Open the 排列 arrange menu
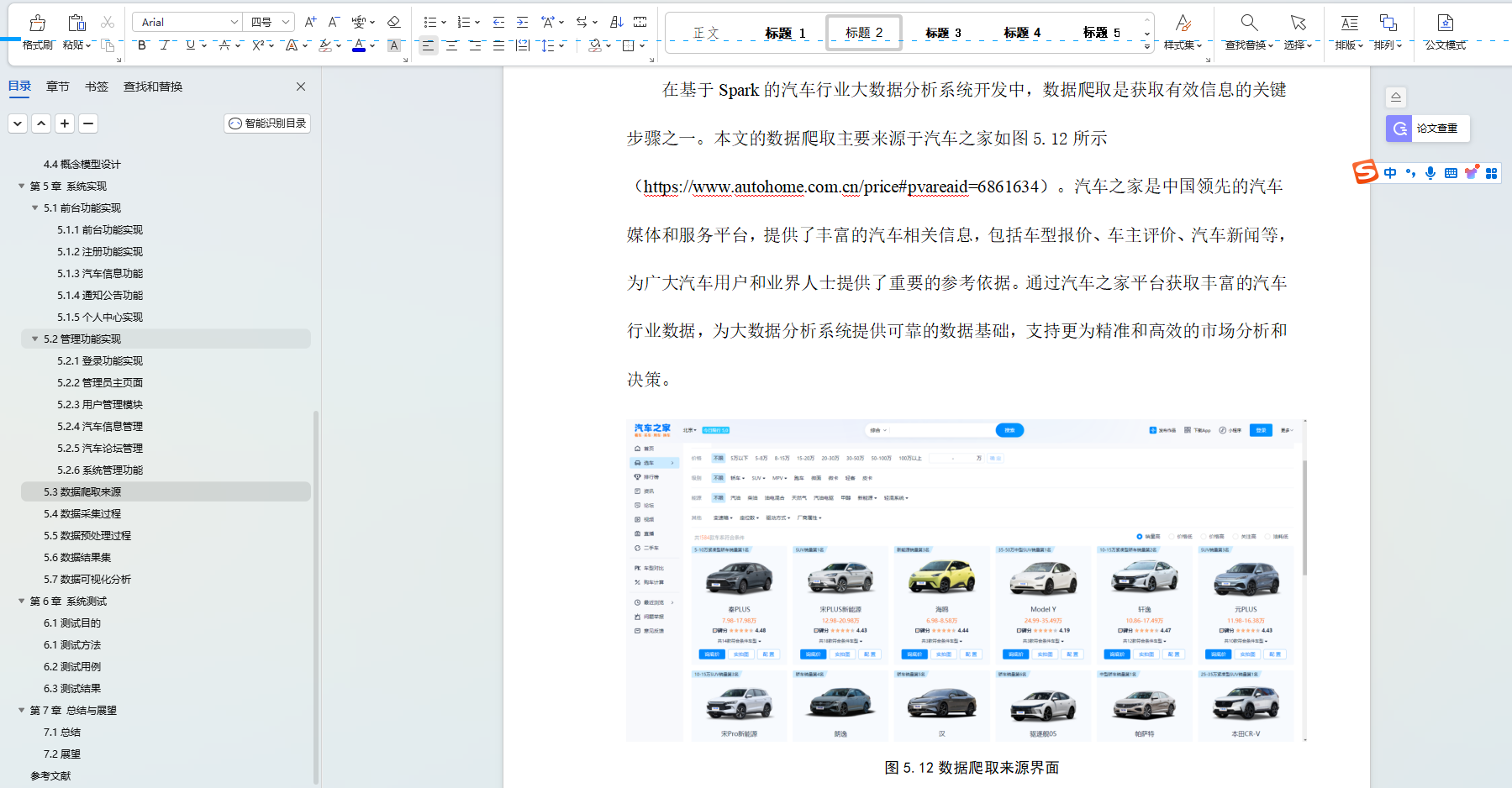Screen dimensions: 1512x788 [1388, 32]
